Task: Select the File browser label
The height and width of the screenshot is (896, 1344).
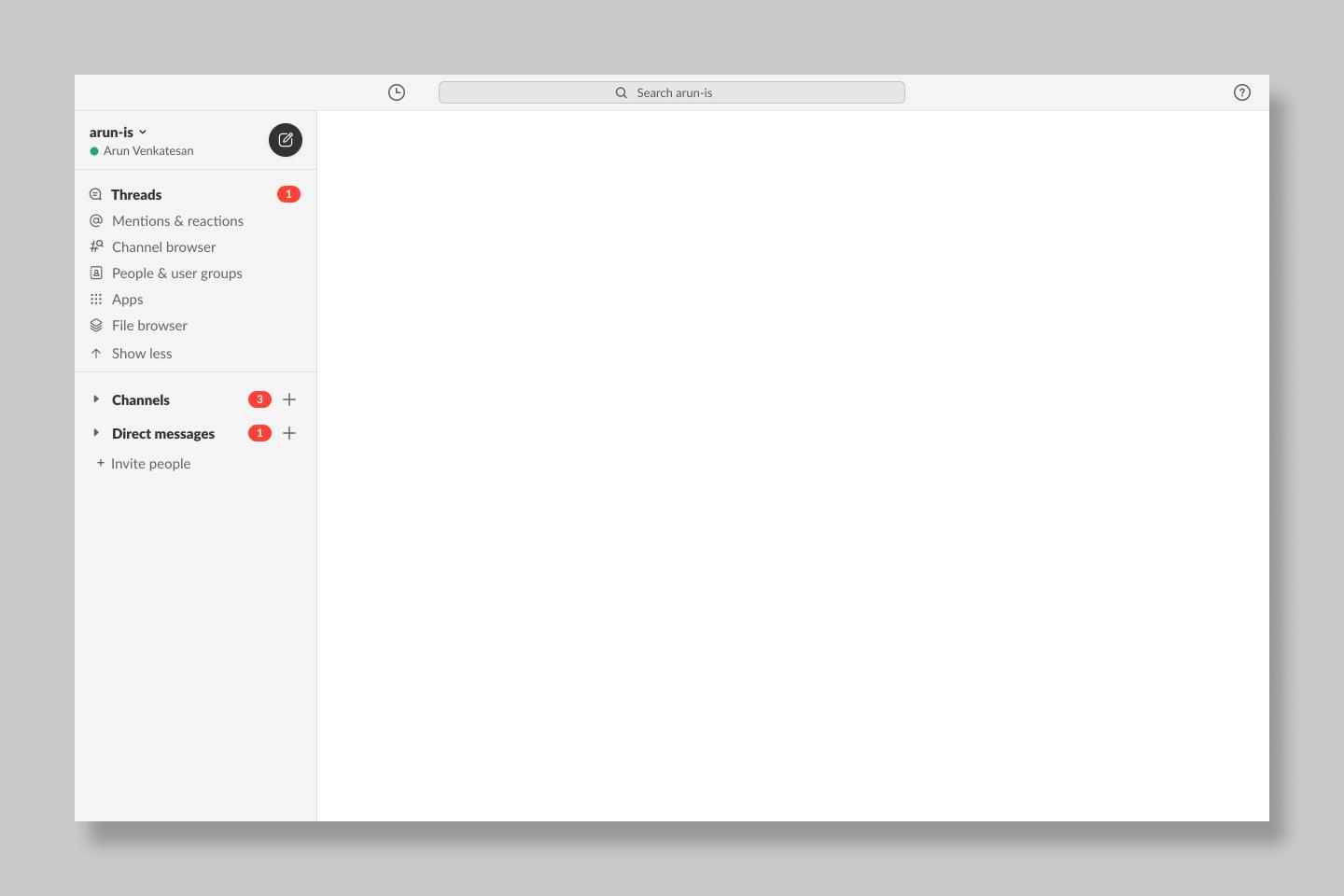Action: [149, 326]
